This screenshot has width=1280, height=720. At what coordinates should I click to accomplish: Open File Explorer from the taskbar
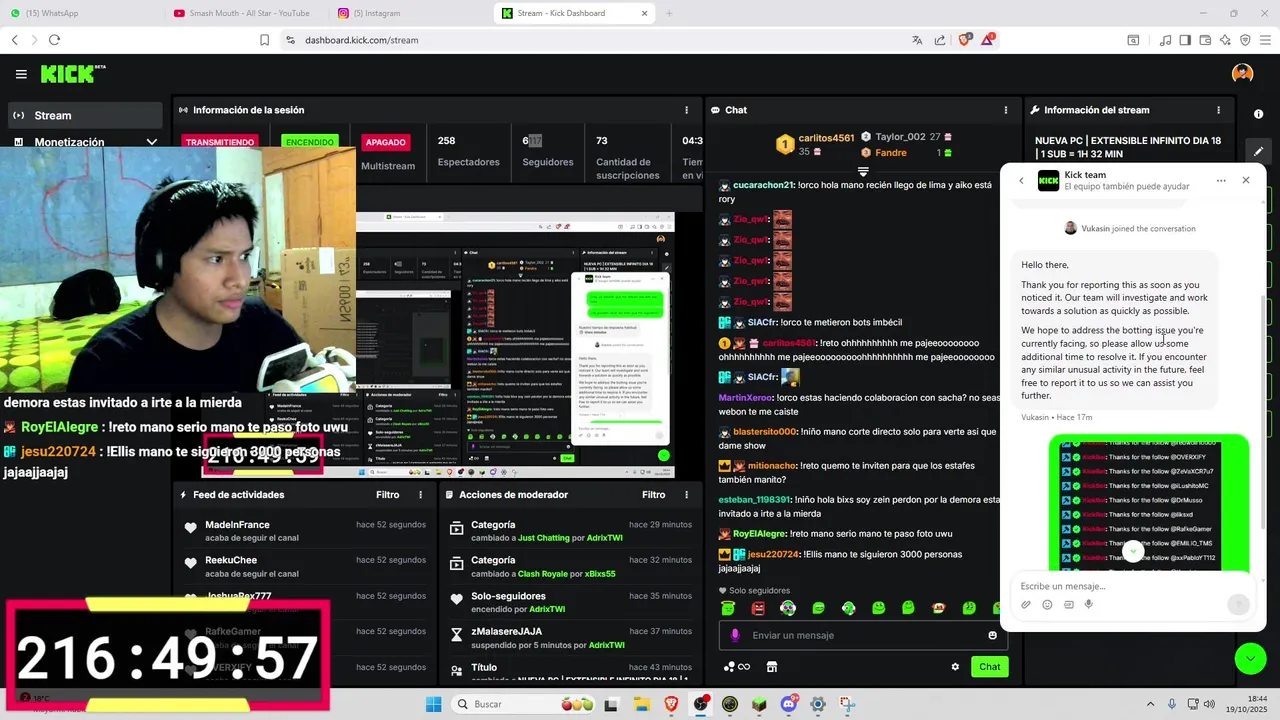point(641,704)
